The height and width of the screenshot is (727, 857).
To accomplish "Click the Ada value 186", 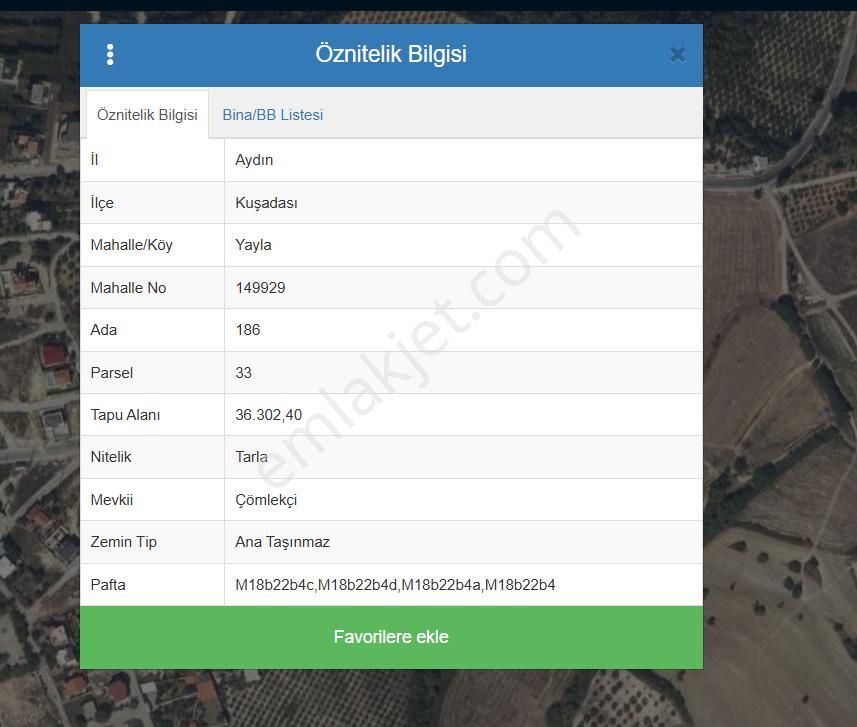I will [x=248, y=330].
